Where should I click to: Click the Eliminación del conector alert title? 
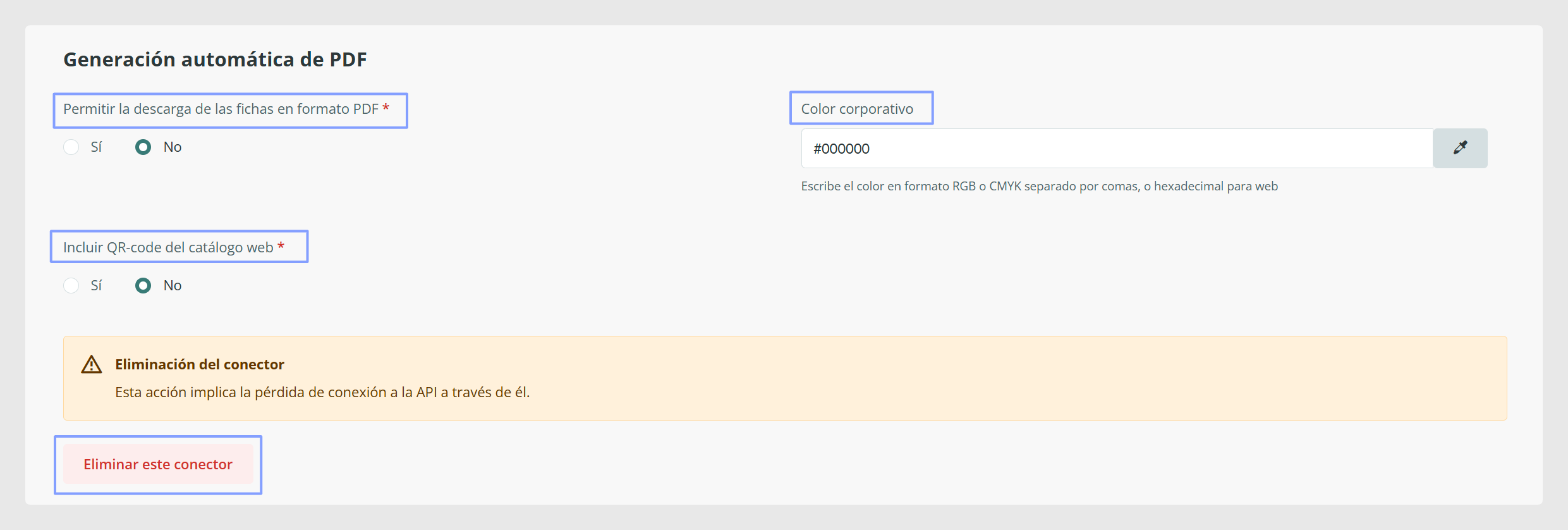click(200, 364)
